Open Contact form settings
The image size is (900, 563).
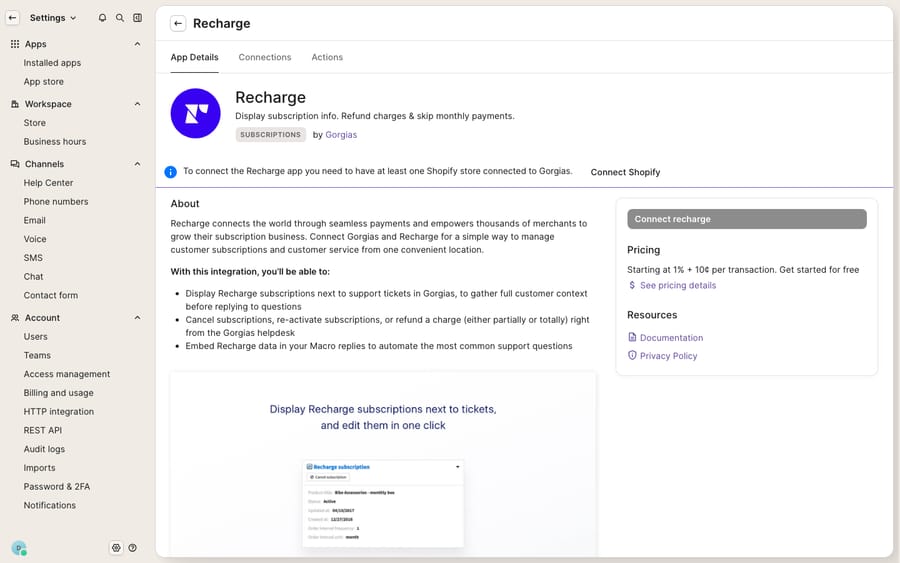point(51,296)
